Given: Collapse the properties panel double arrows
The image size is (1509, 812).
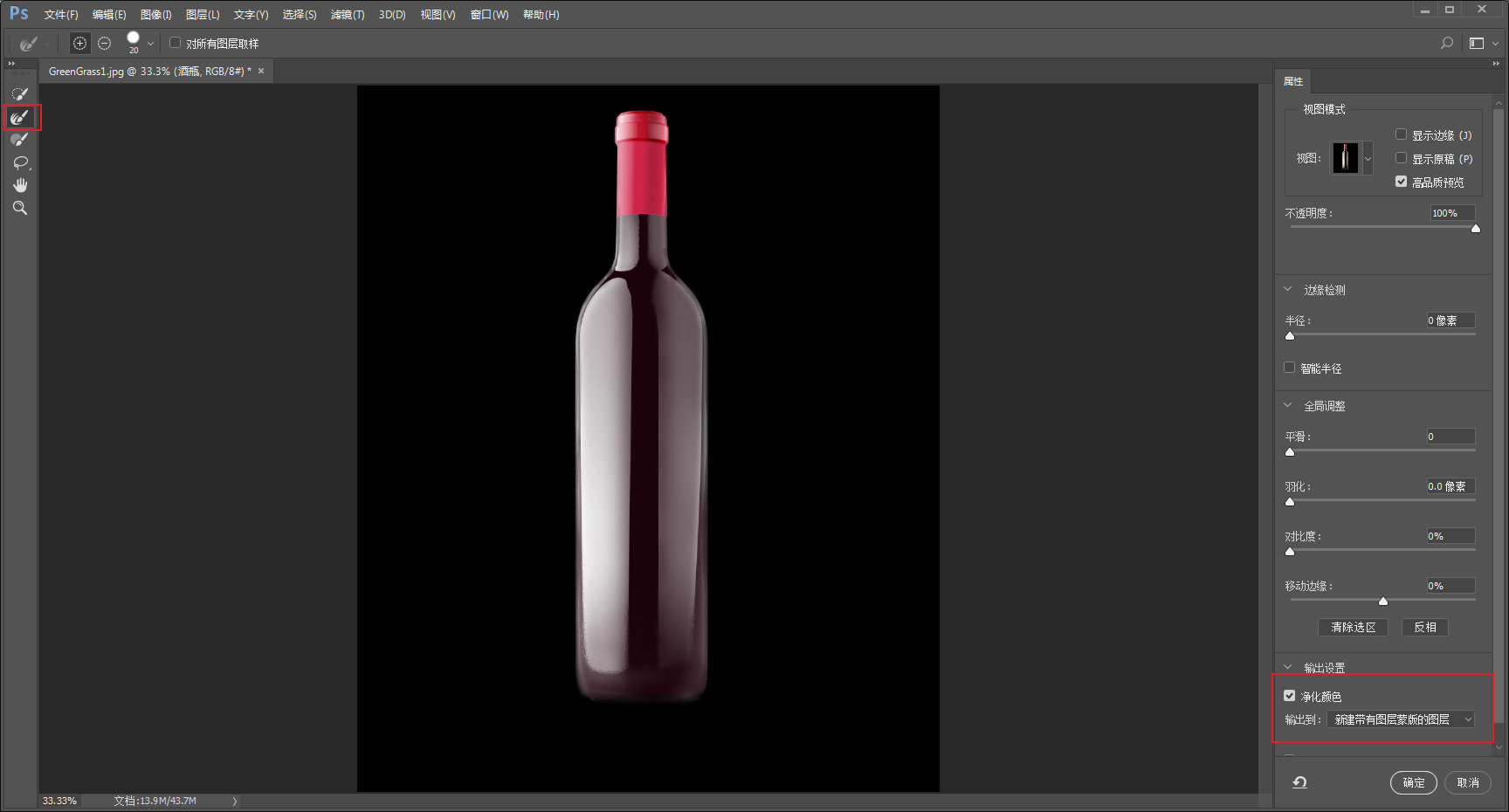Looking at the screenshot, I should point(1496,64).
